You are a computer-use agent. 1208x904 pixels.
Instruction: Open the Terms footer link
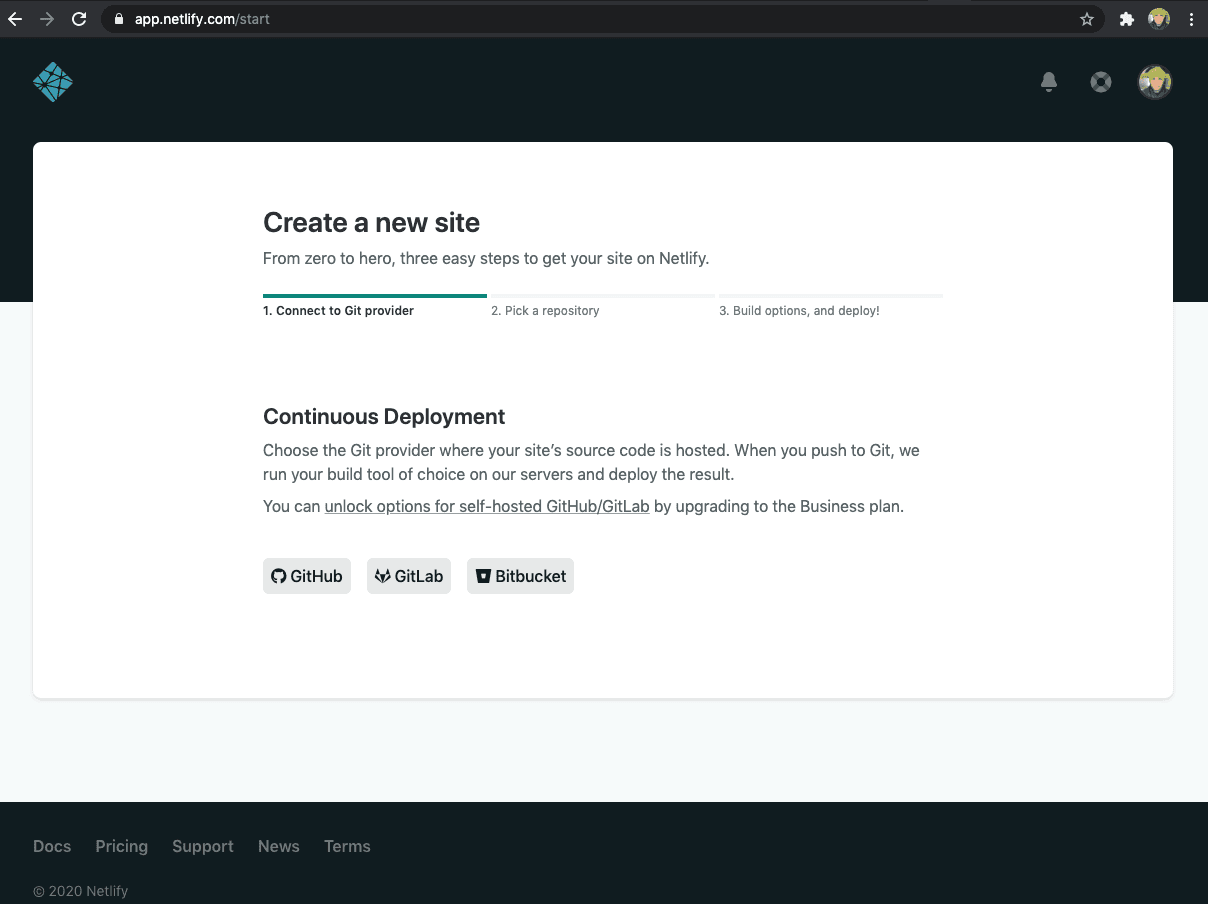347,846
